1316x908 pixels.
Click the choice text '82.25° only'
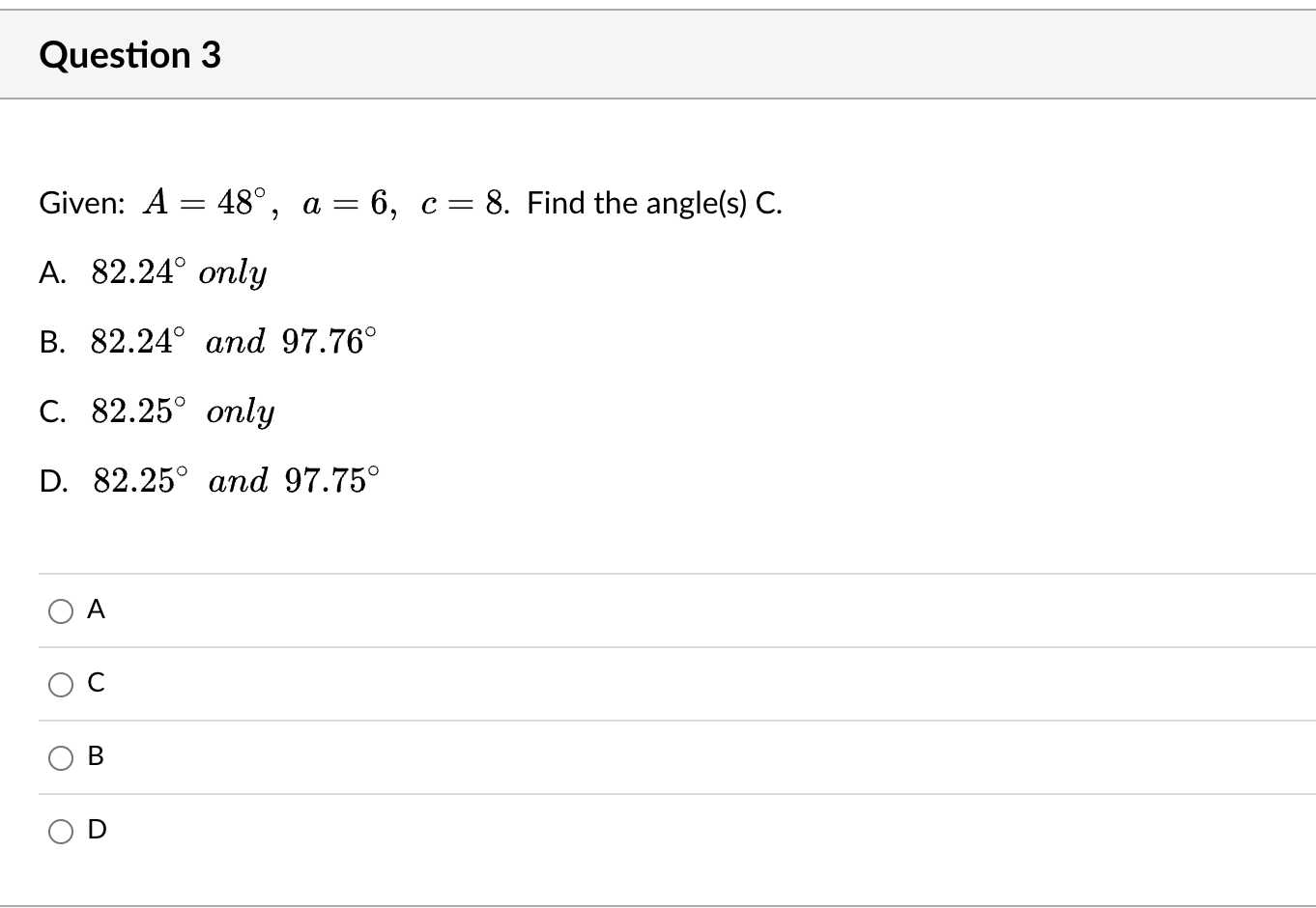(x=182, y=411)
